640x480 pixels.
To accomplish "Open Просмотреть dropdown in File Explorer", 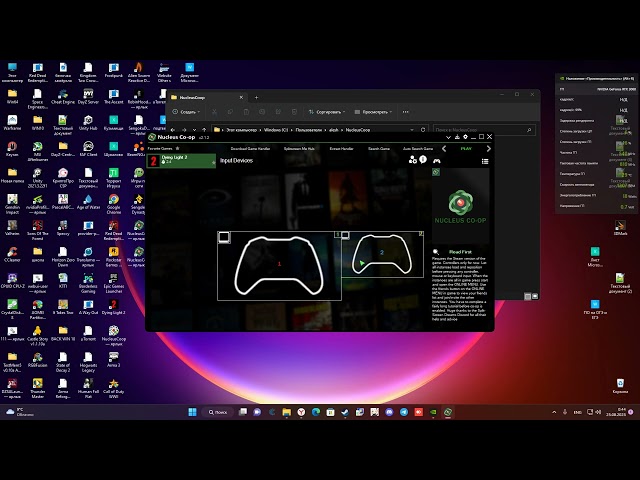I will tap(373, 112).
